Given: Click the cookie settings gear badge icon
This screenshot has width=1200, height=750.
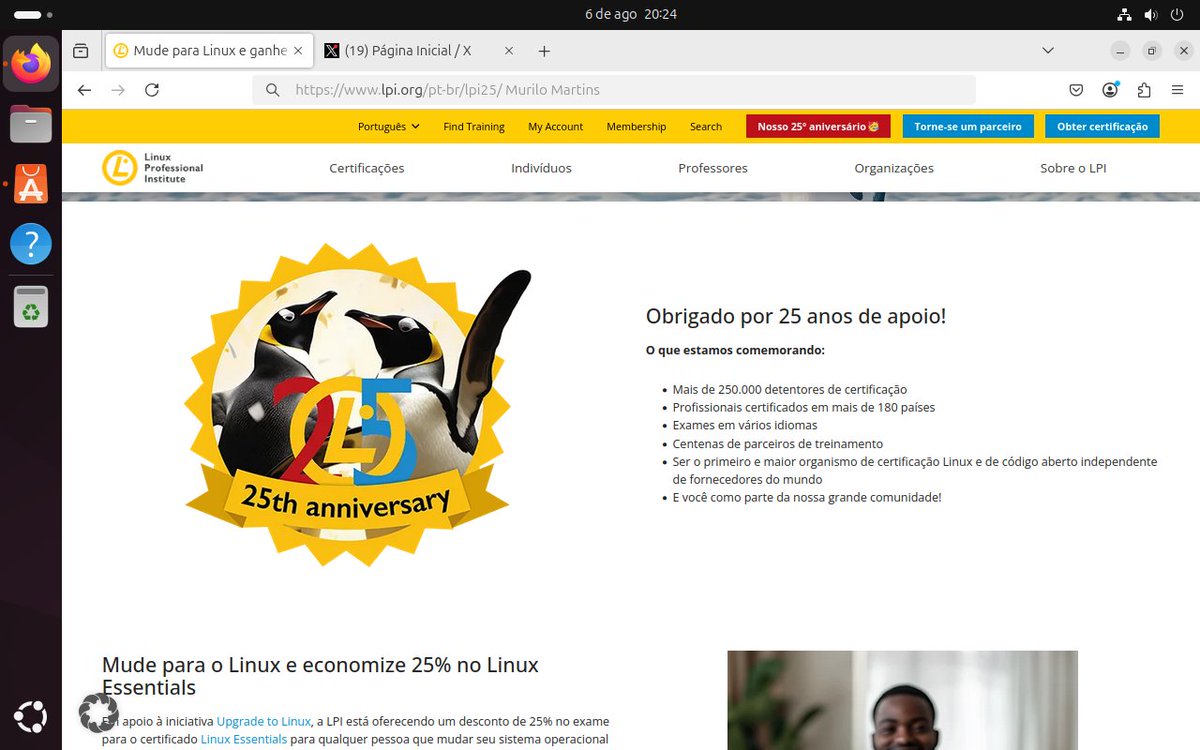Looking at the screenshot, I should [x=98, y=713].
